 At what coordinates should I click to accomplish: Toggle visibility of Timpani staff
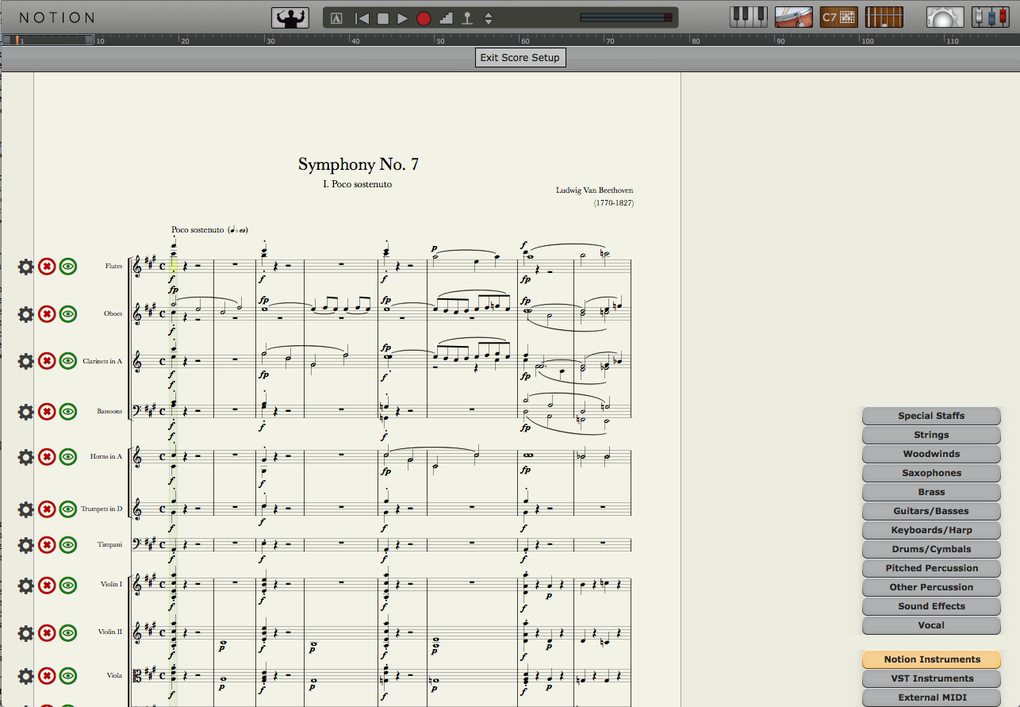68,545
